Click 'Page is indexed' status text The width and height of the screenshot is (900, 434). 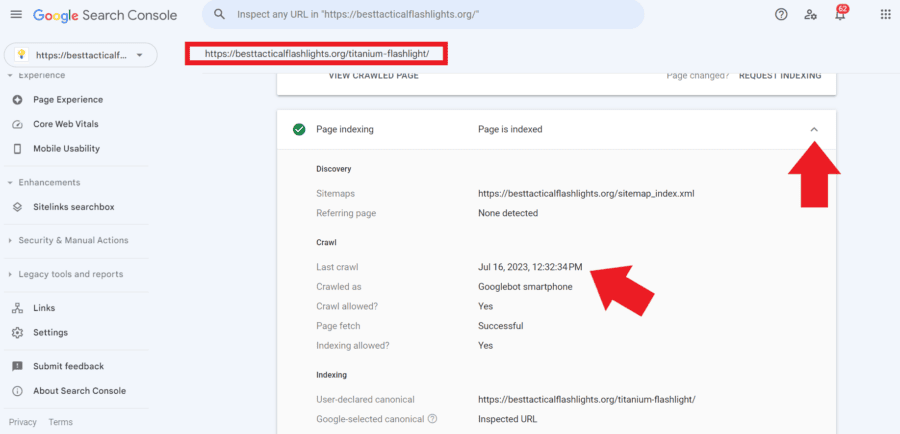[x=510, y=130]
